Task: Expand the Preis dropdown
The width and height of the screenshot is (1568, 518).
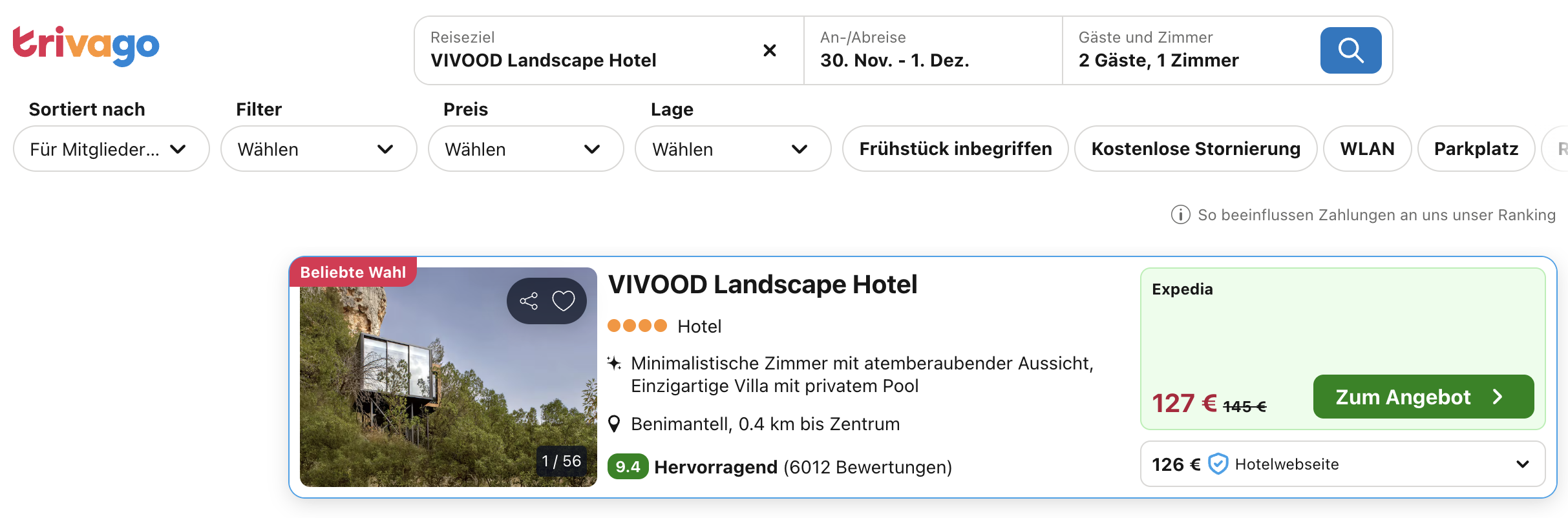Action: 525,149
